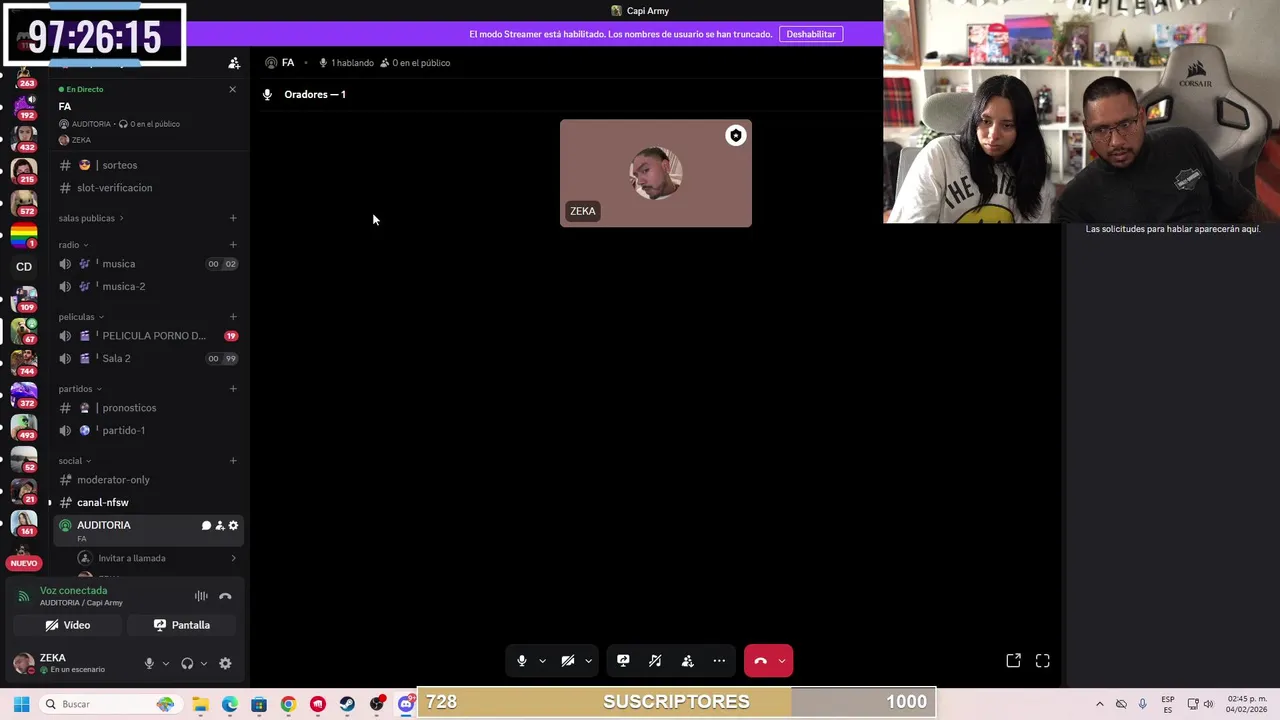Invite people to AUDITORIA channel icon
Viewport: 1280px width, 720px height.
coord(220,525)
